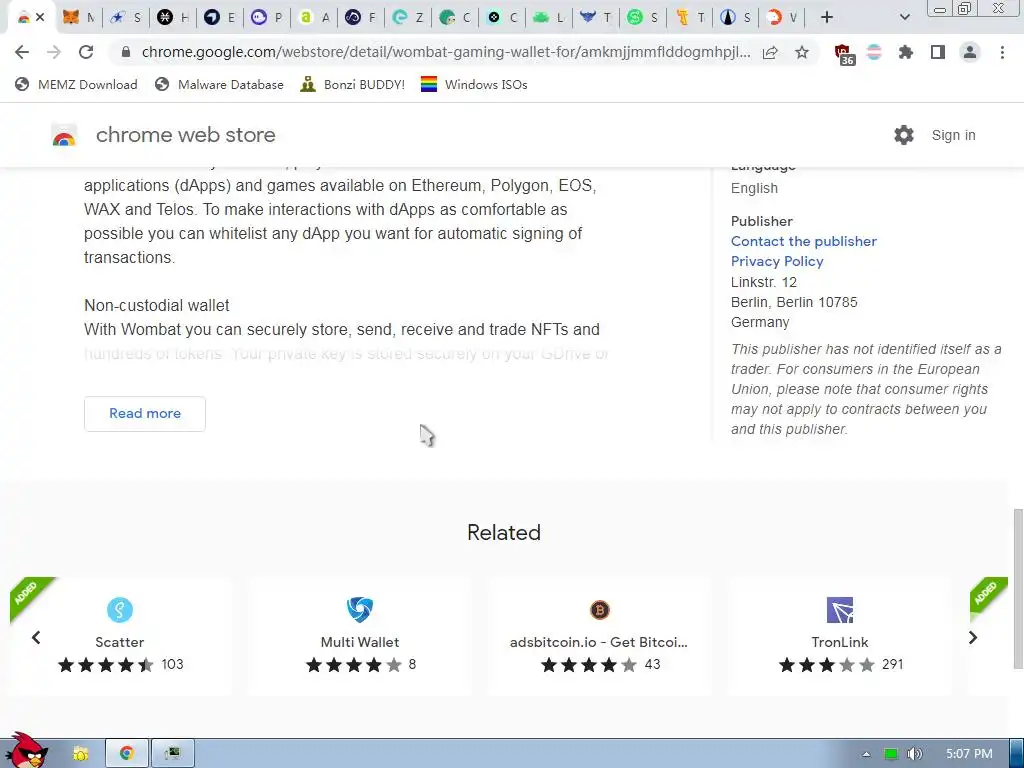Click the Scatter extension icon
The height and width of the screenshot is (768, 1024).
(120, 610)
